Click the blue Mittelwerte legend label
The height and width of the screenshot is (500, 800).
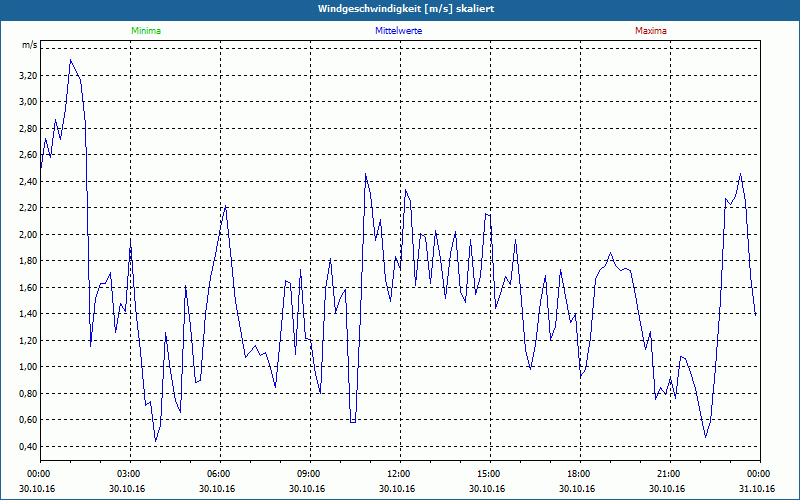(x=398, y=31)
